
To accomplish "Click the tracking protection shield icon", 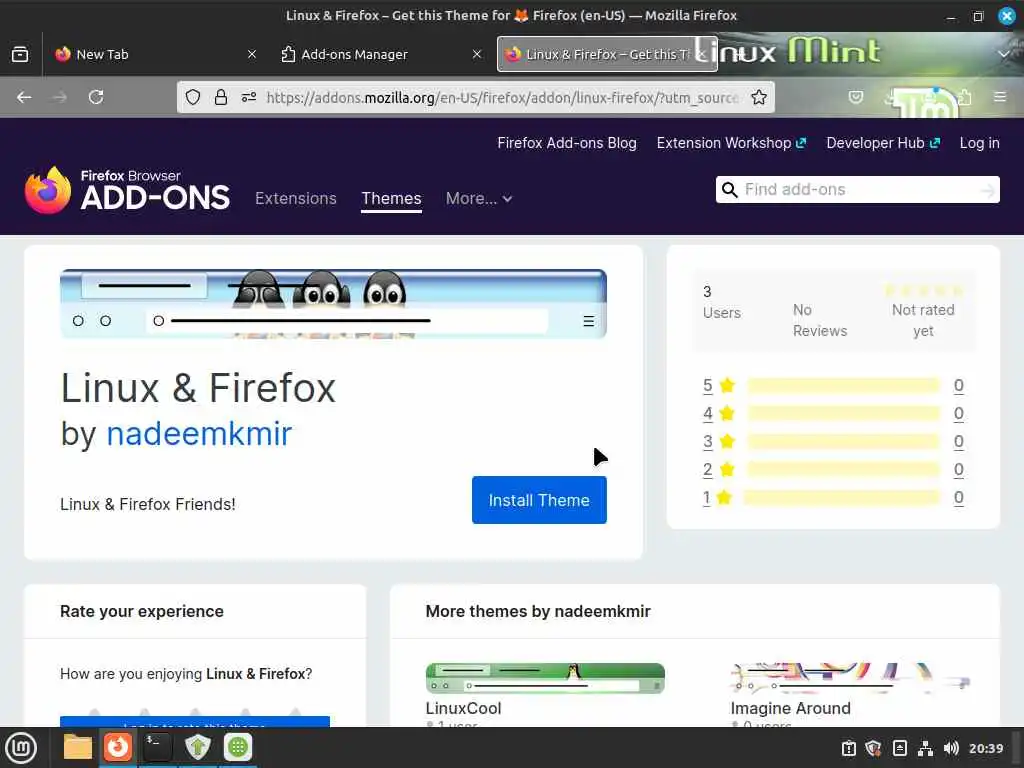I will 193,97.
